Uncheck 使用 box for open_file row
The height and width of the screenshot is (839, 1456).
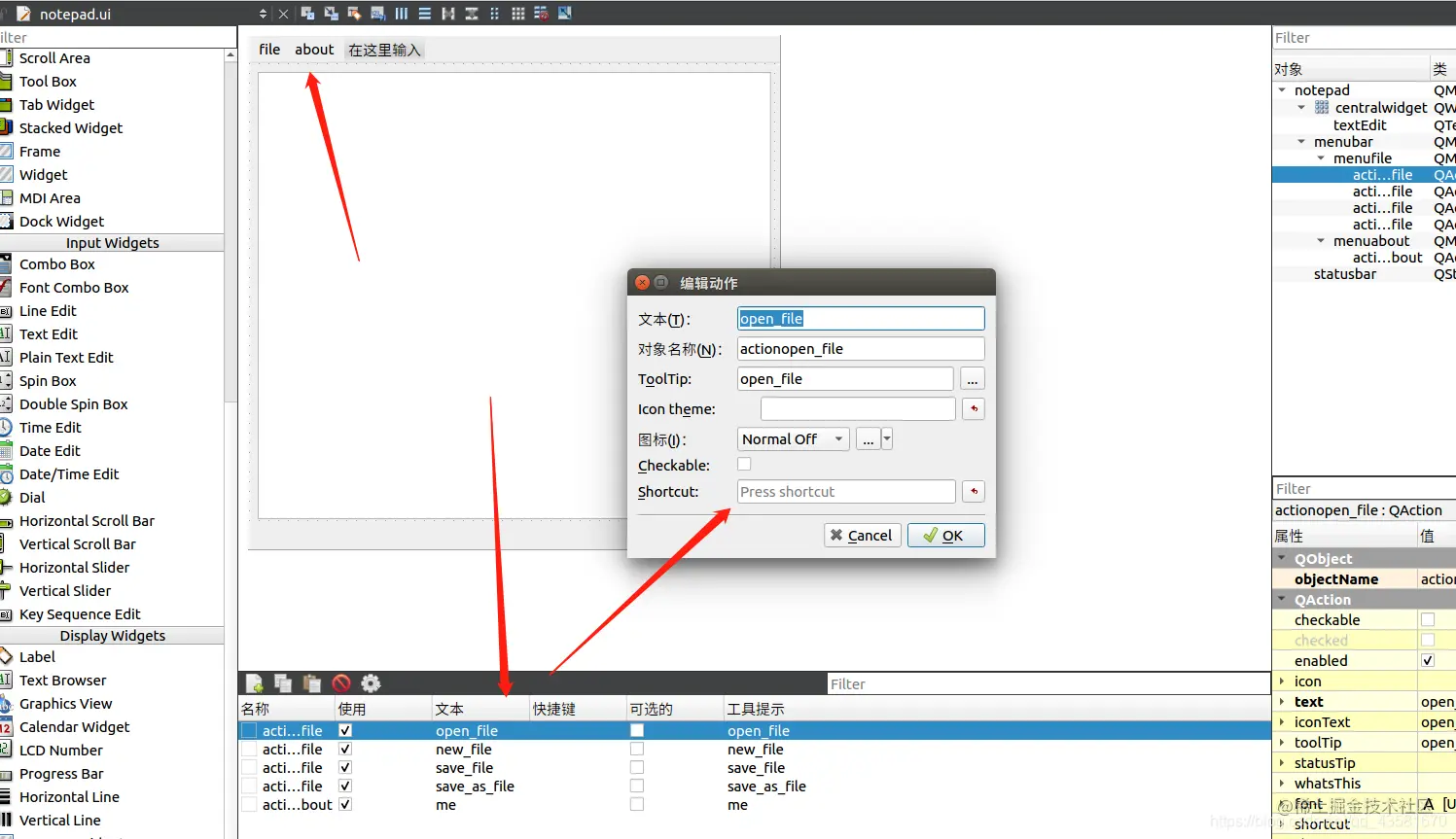coord(344,730)
